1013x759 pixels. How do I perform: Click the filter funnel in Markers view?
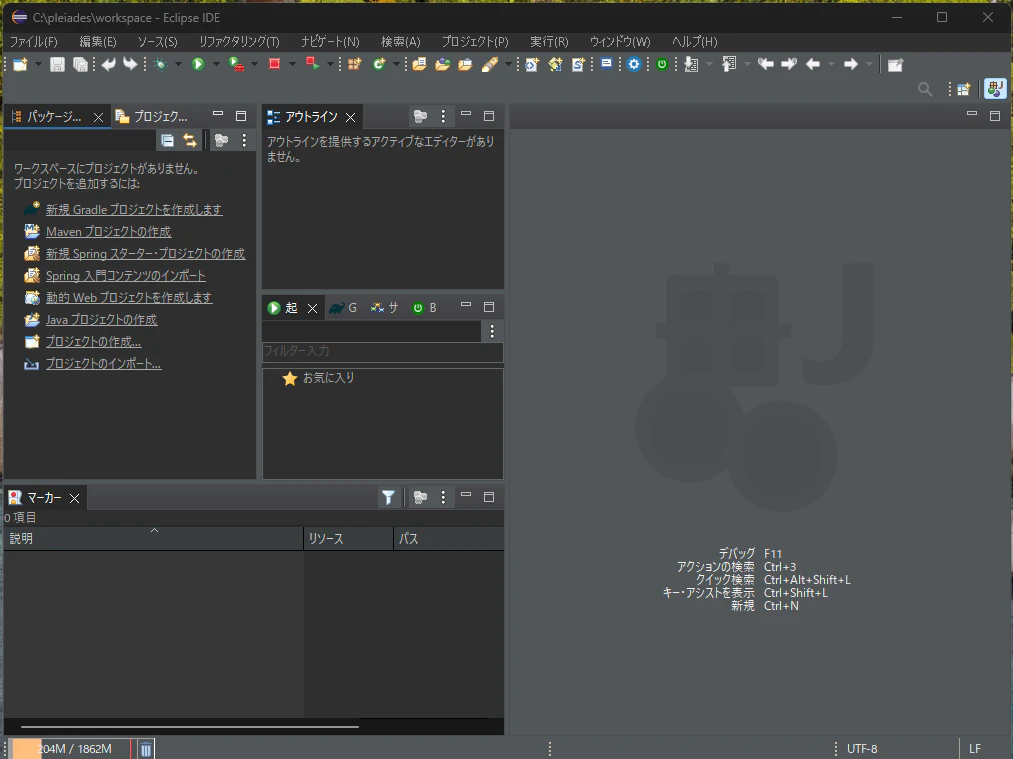click(388, 497)
